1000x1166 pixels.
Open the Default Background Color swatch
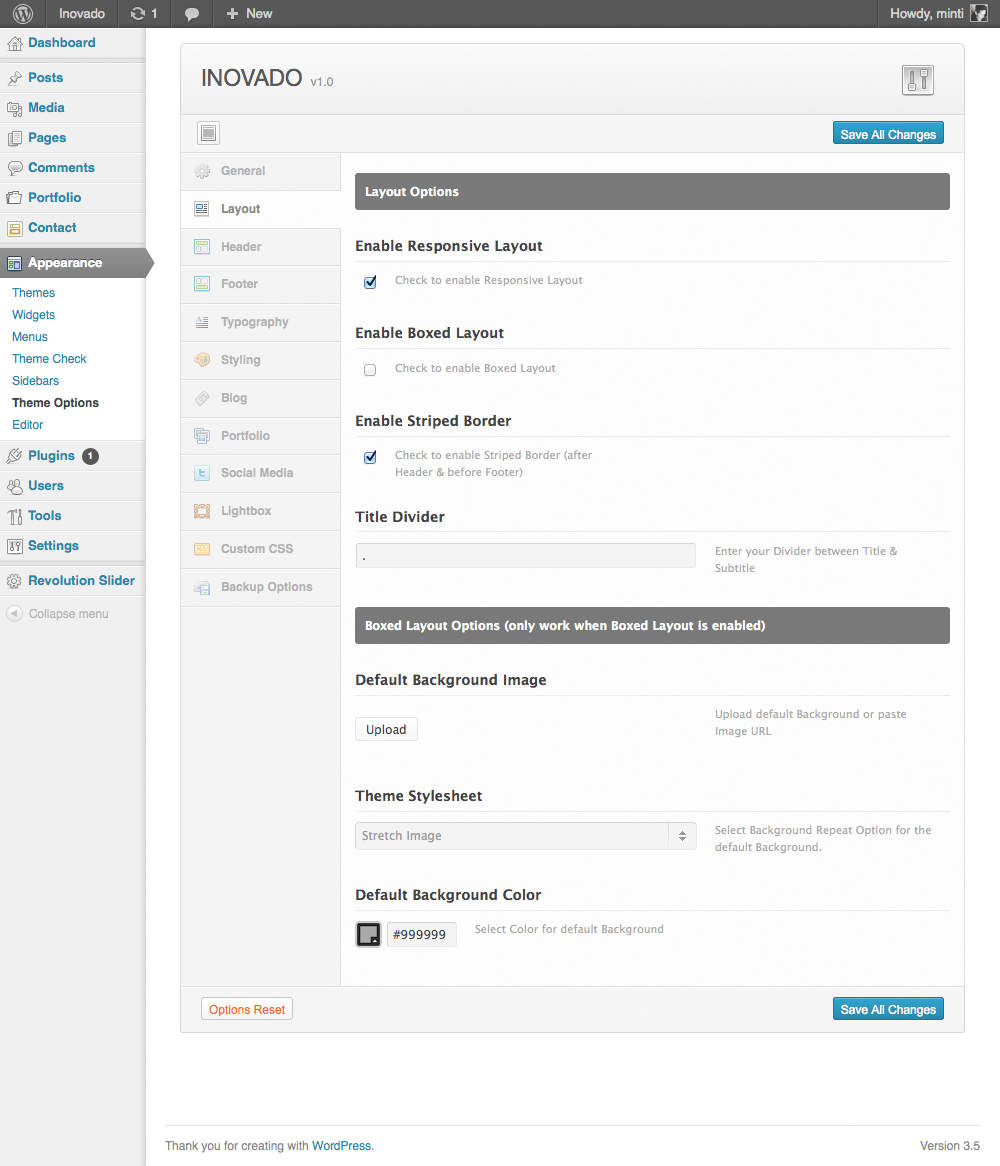pyautogui.click(x=368, y=934)
